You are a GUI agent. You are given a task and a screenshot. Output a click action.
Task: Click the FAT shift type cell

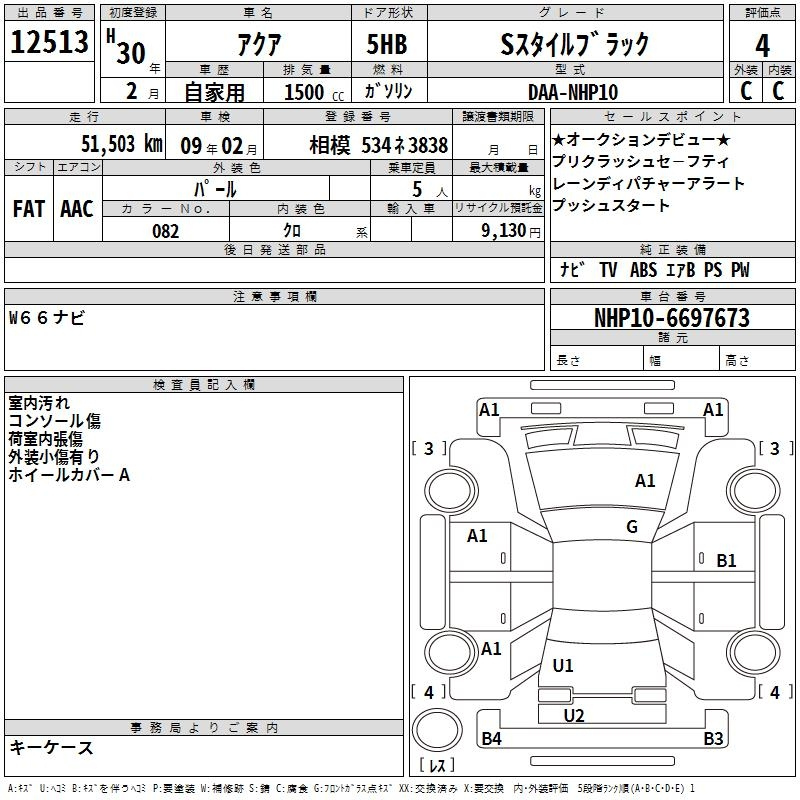pyautogui.click(x=28, y=208)
